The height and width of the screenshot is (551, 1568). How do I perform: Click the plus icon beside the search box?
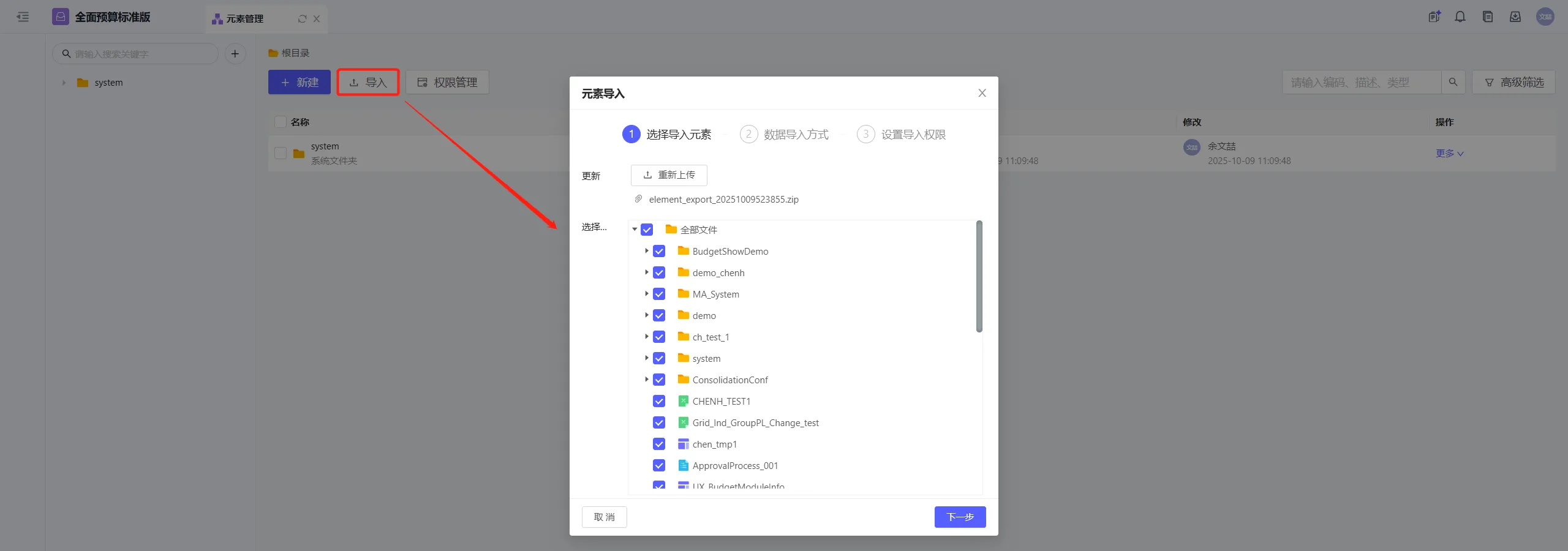click(x=235, y=54)
